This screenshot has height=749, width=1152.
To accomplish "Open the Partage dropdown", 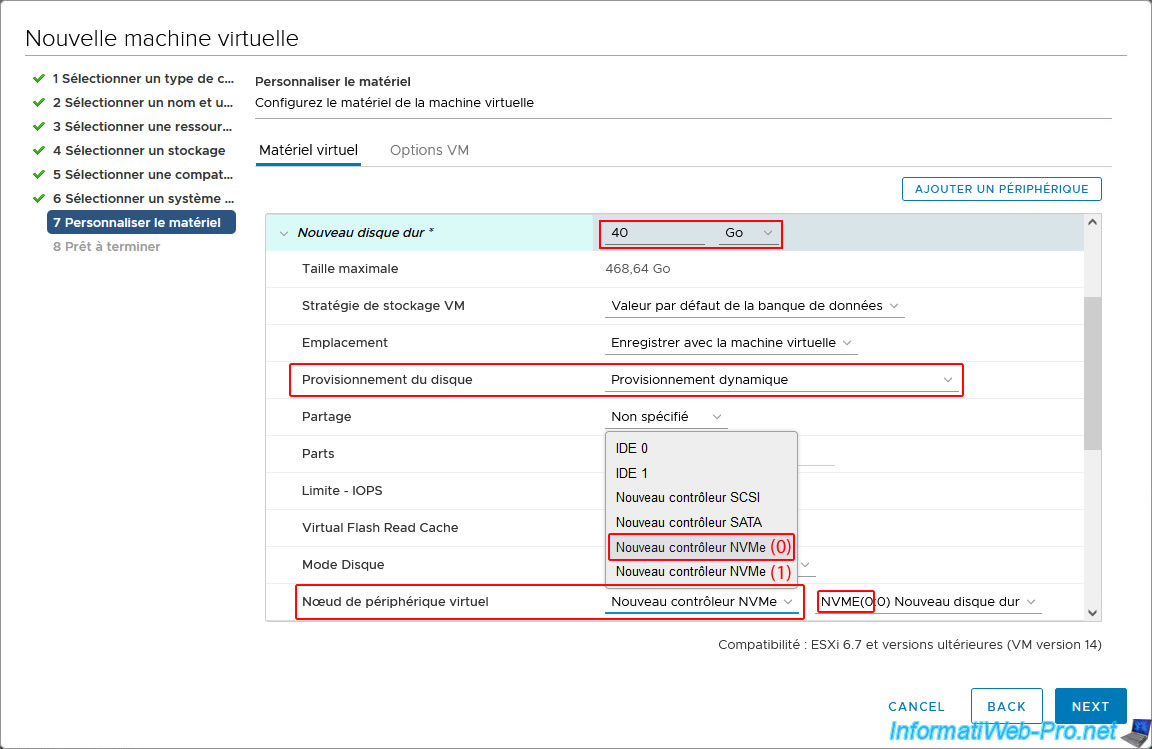I will (665, 417).
